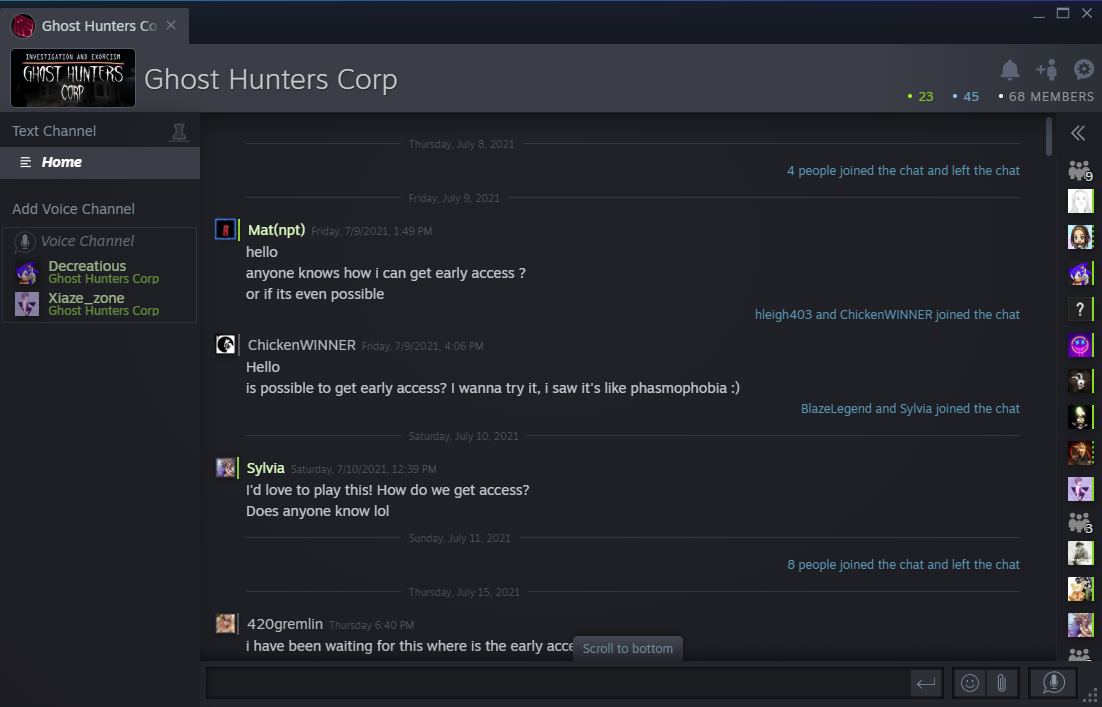This screenshot has width=1102, height=707.
Task: Click the Add Voice Channel link
Action: 73,209
